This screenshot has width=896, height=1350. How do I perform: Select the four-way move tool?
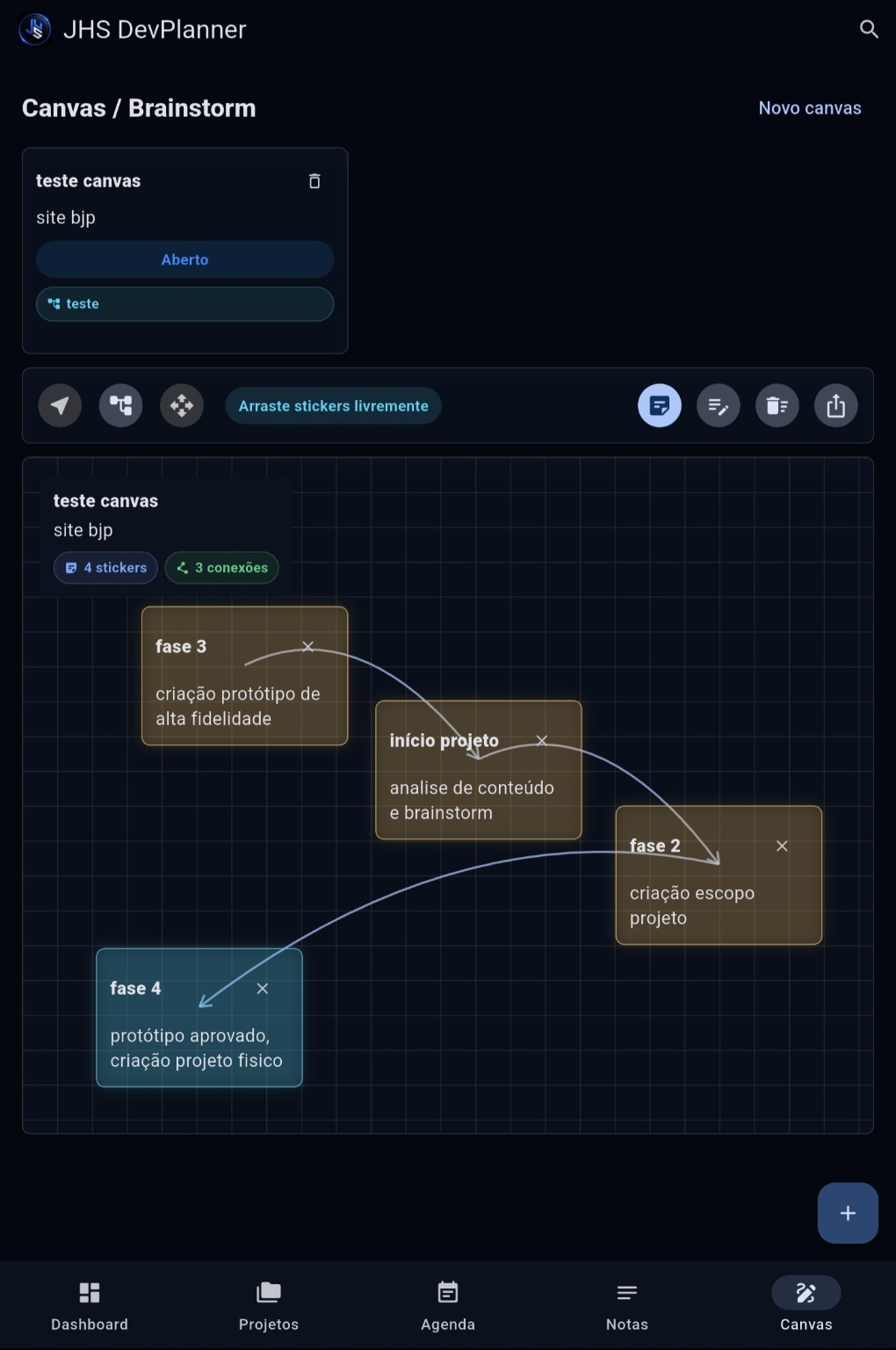click(182, 405)
